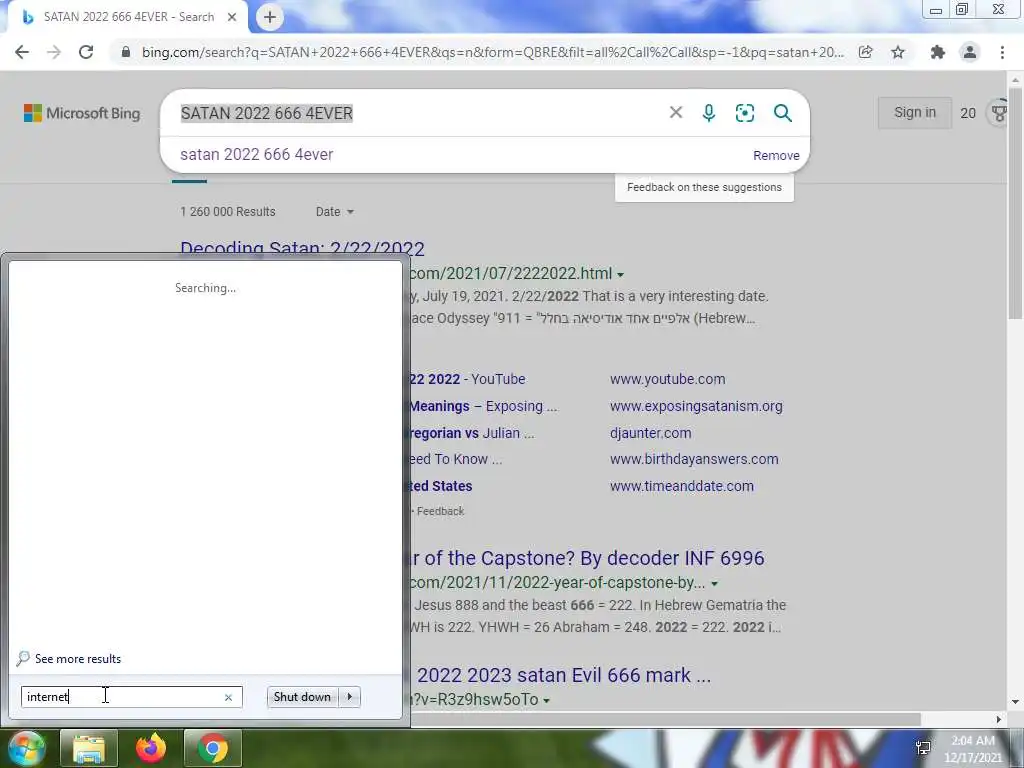This screenshot has height=768, width=1024.
Task: Click the scroll right arrow at bottom
Action: tap(999, 719)
